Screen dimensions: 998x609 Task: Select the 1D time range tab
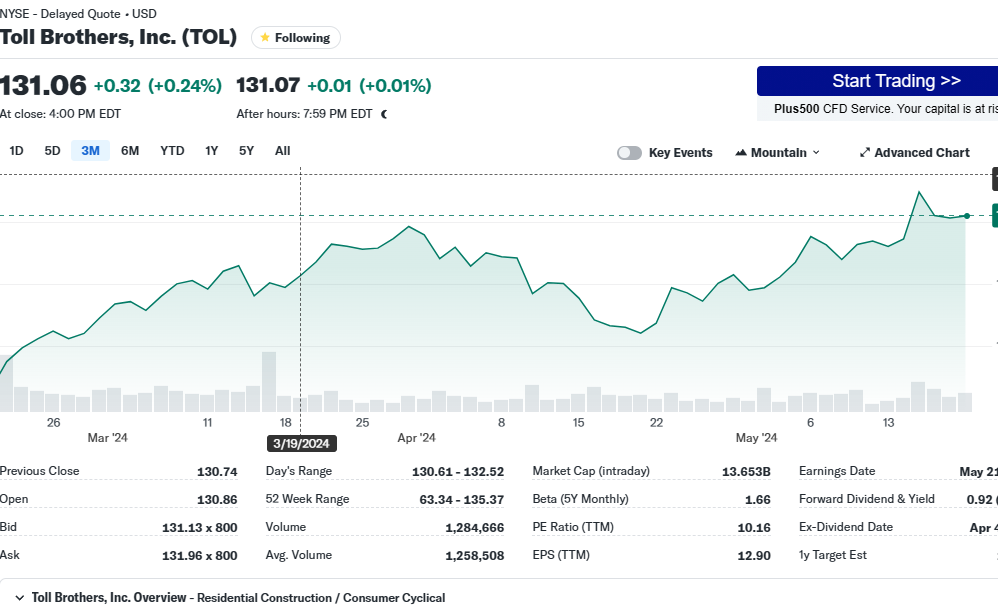[16, 151]
